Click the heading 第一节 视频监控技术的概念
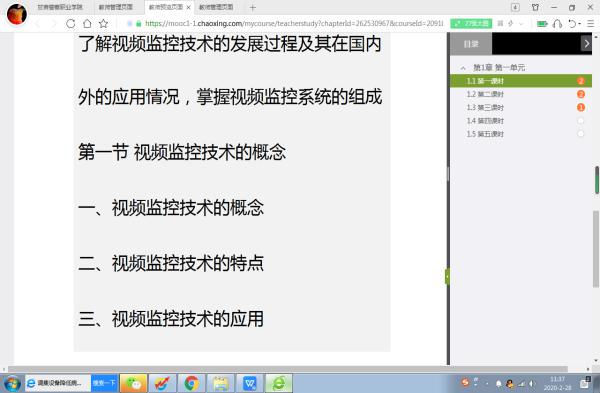600x393 pixels. [x=182, y=152]
